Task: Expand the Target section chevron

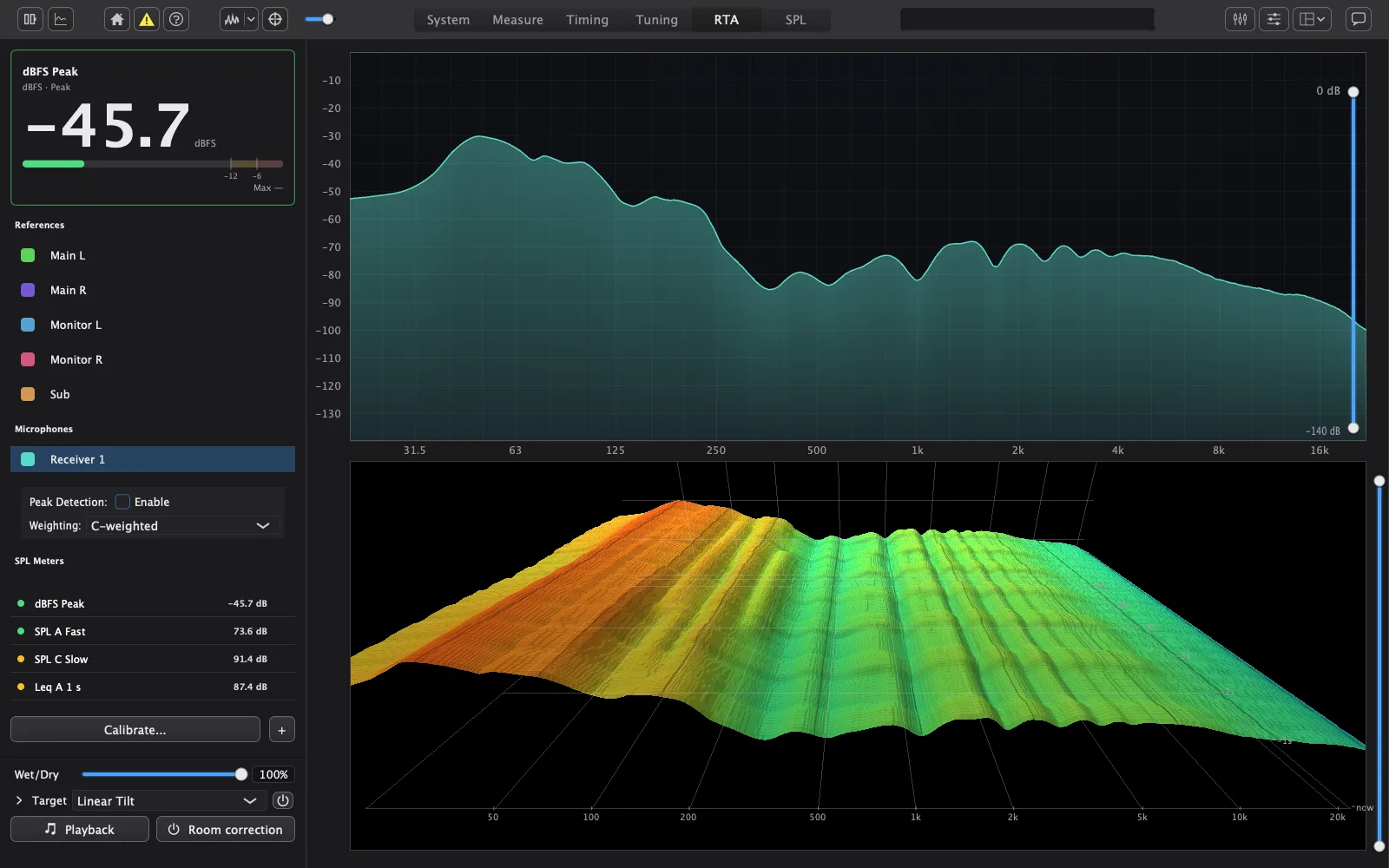Action: coord(19,800)
